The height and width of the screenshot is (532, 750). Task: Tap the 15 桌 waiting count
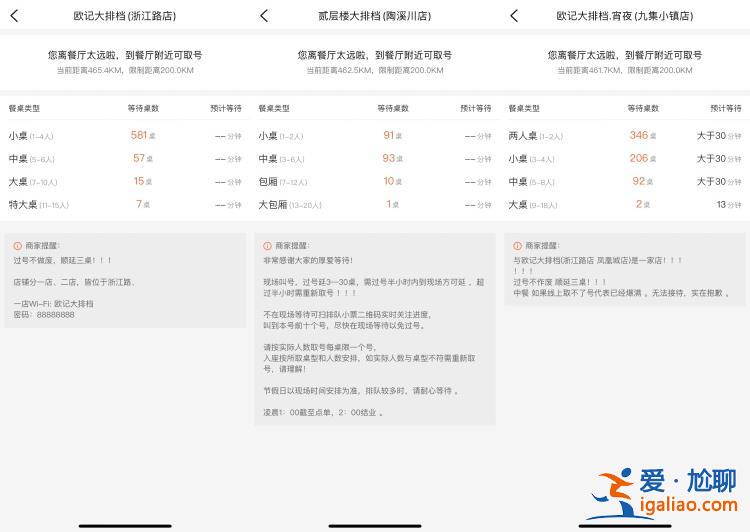coord(143,181)
